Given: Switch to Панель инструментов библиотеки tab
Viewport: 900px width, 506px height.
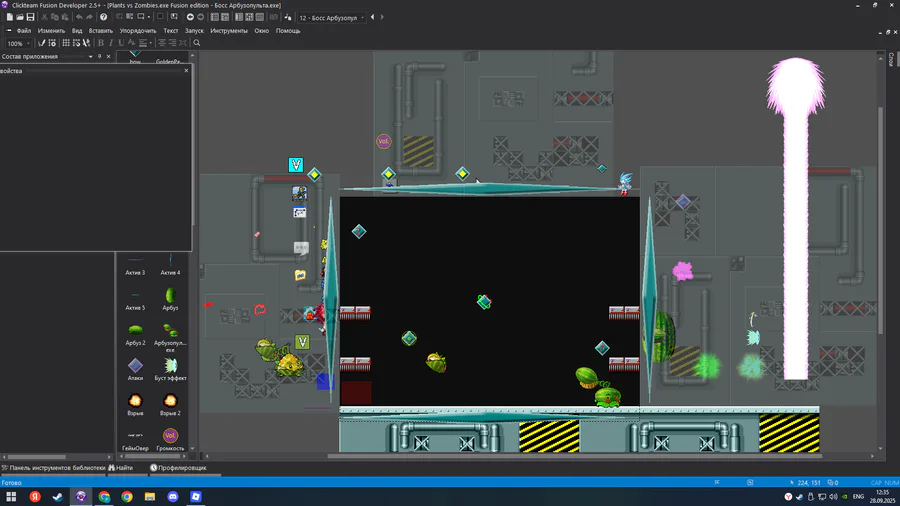Looking at the screenshot, I should click(x=54, y=468).
